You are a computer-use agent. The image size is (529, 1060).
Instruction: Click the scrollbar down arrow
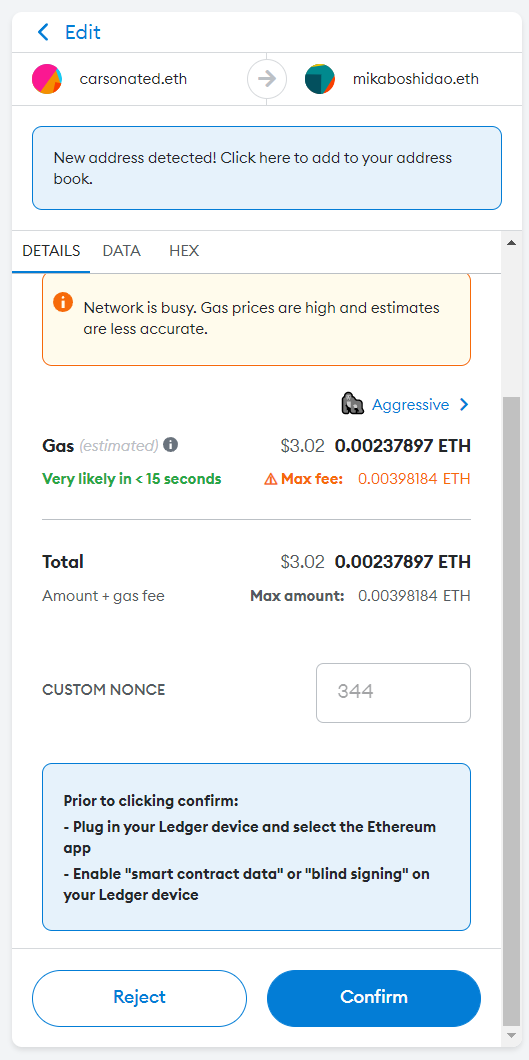pyautogui.click(x=511, y=1035)
